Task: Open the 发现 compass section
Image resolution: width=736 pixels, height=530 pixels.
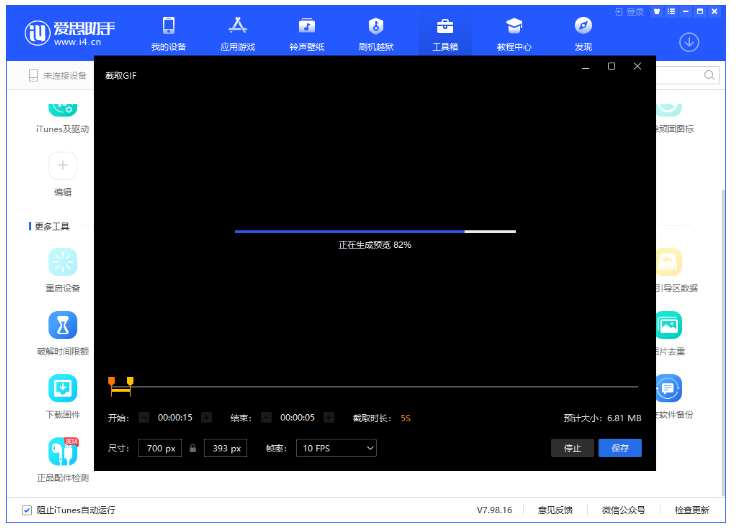Action: pos(583,33)
